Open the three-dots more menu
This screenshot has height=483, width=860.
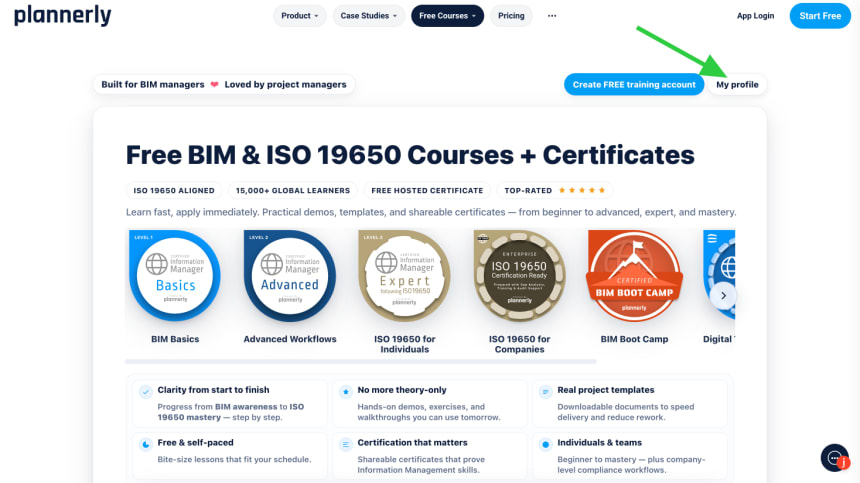(x=552, y=16)
